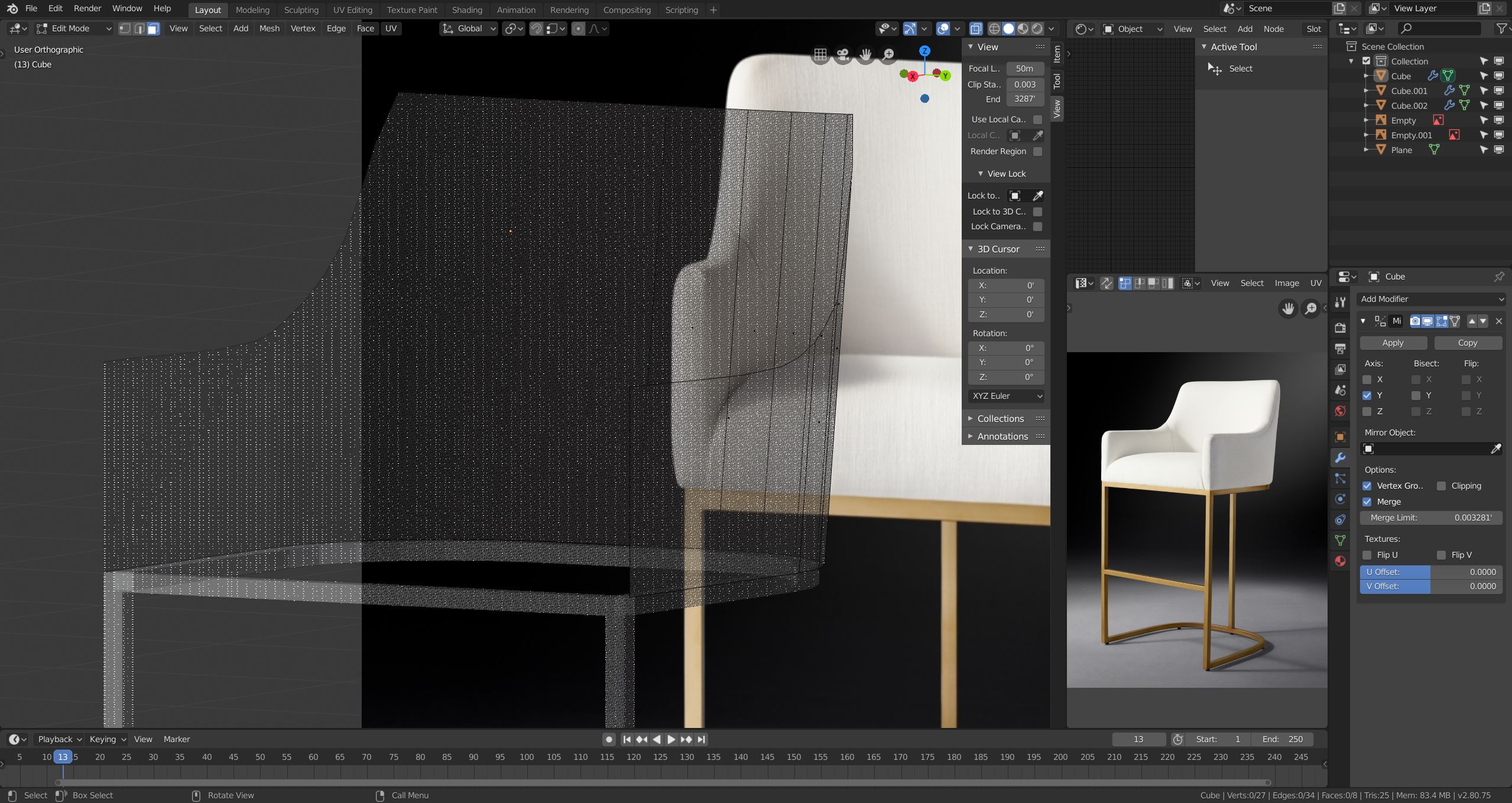Click the U Offset slider
1512x803 pixels.
point(1430,572)
